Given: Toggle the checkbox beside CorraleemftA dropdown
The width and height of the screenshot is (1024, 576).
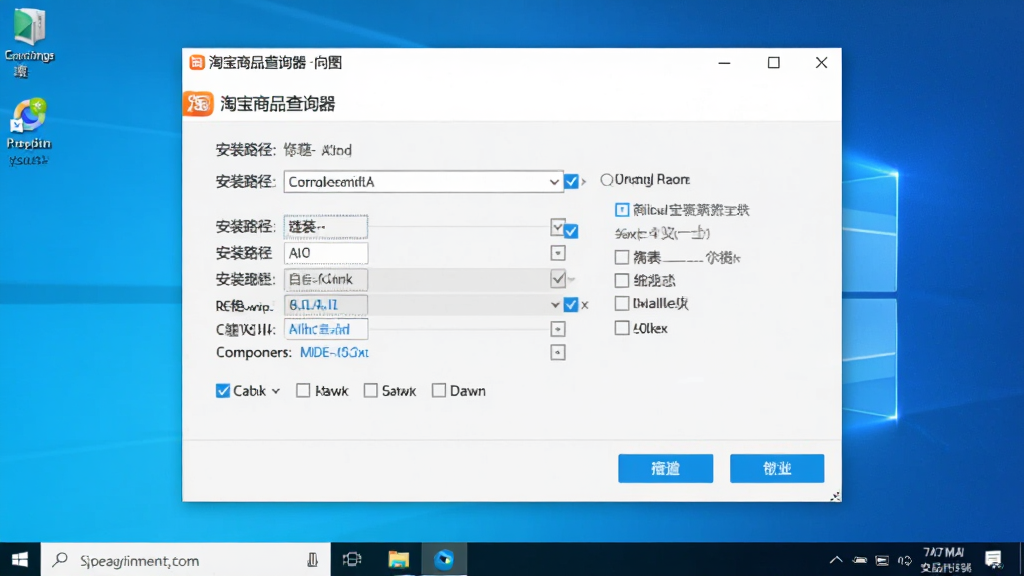Looking at the screenshot, I should [571, 181].
